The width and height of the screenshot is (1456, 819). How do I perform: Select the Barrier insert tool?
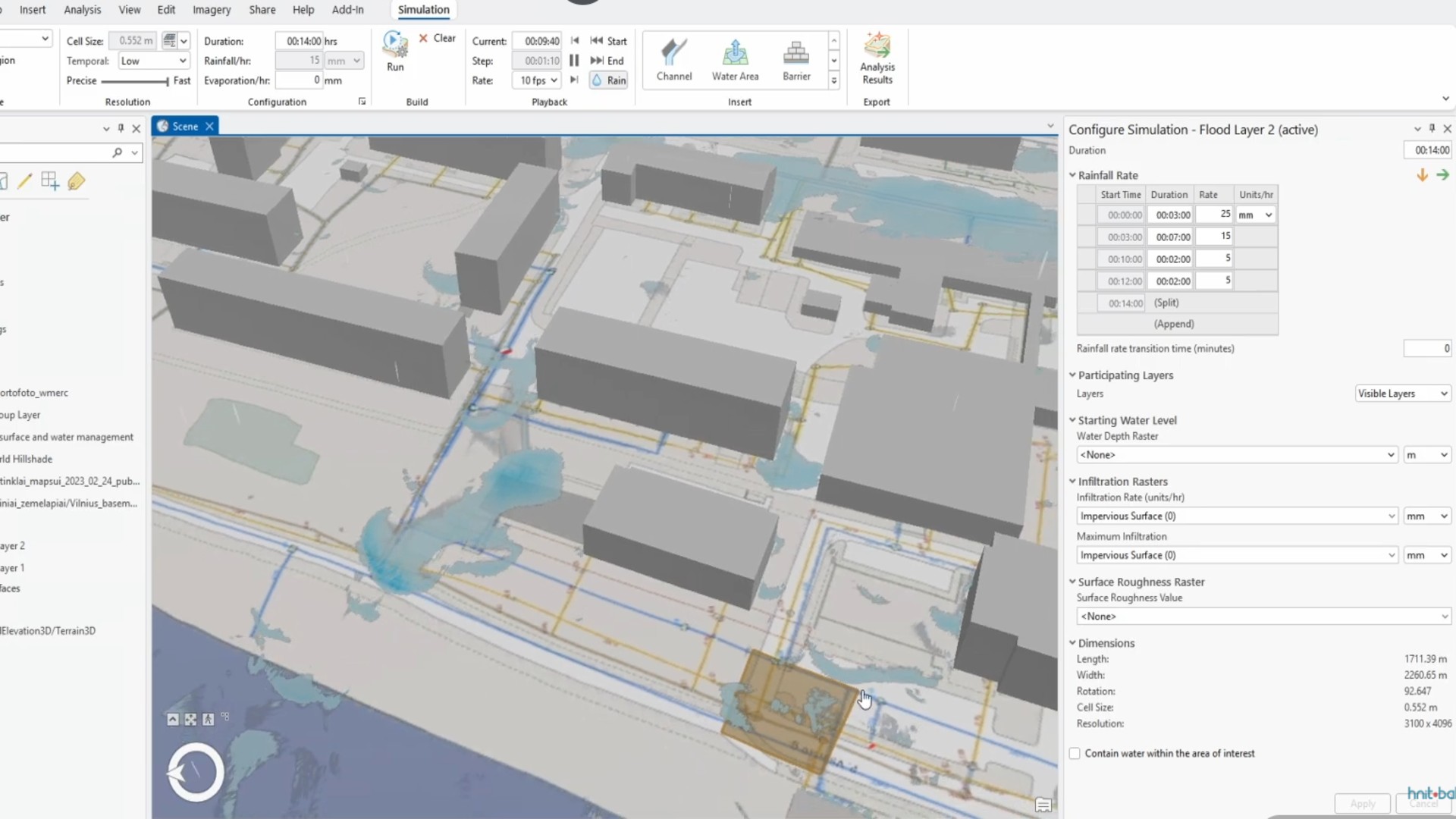pyautogui.click(x=796, y=59)
